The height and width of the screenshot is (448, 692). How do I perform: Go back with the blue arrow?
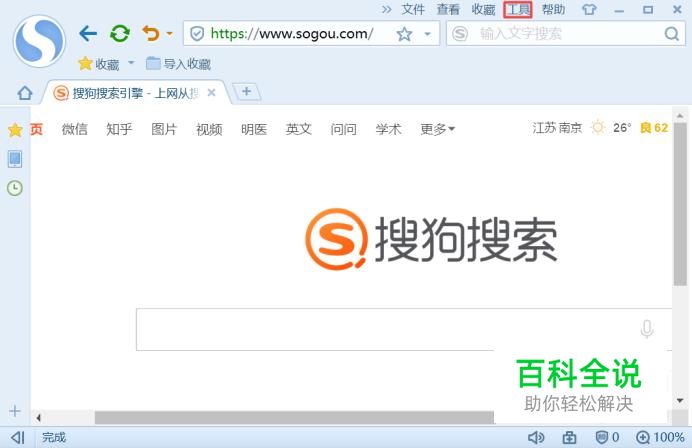[88, 33]
